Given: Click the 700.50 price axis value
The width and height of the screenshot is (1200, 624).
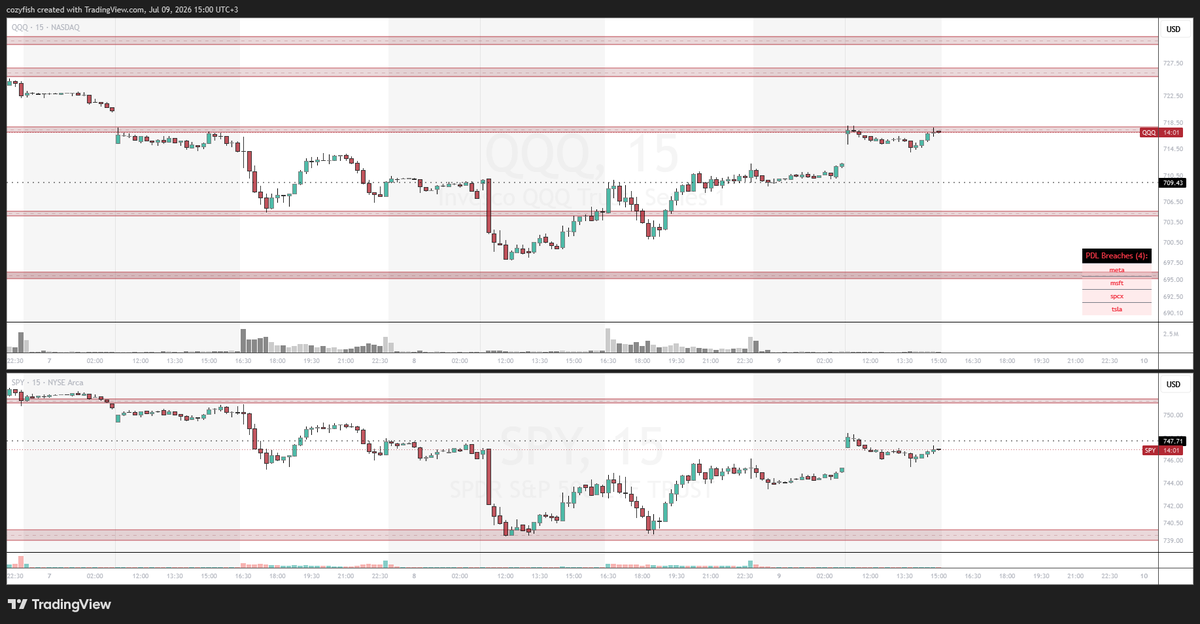Looking at the screenshot, I should pyautogui.click(x=1173, y=242).
